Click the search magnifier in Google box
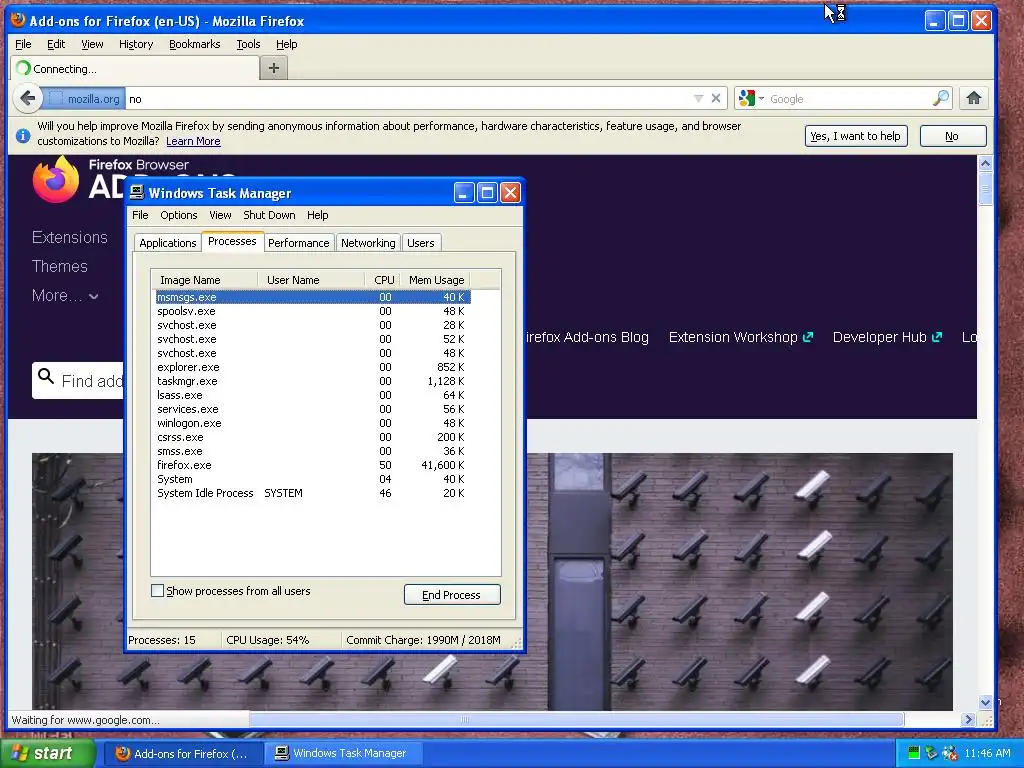The image size is (1024, 768). [940, 99]
